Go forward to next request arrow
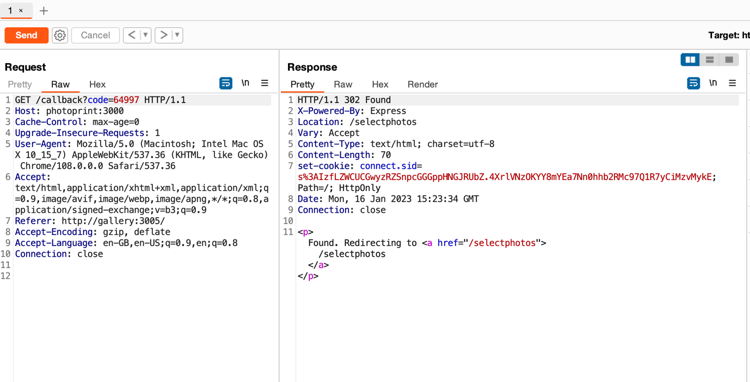750x382 pixels. pos(164,35)
